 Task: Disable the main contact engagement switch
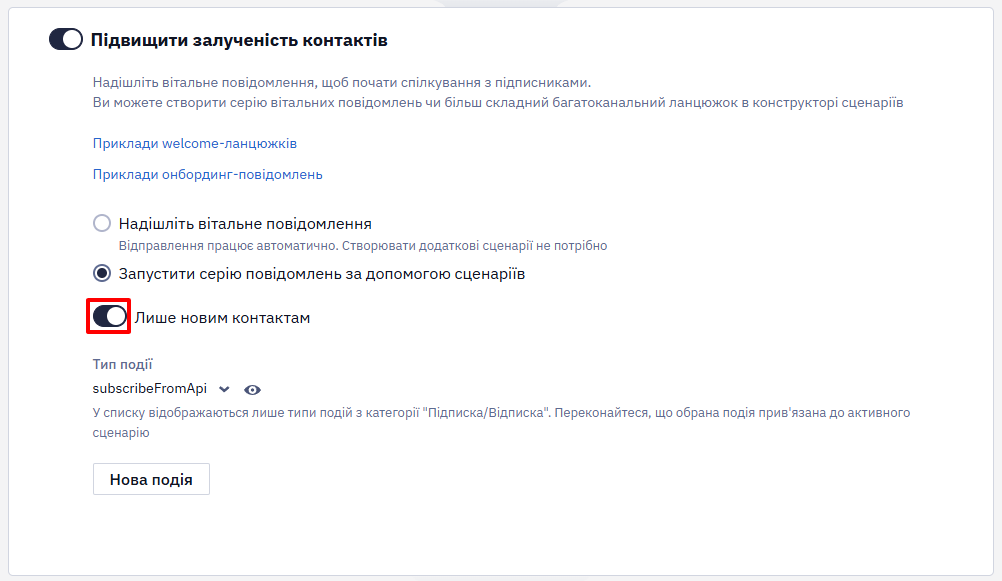click(66, 40)
